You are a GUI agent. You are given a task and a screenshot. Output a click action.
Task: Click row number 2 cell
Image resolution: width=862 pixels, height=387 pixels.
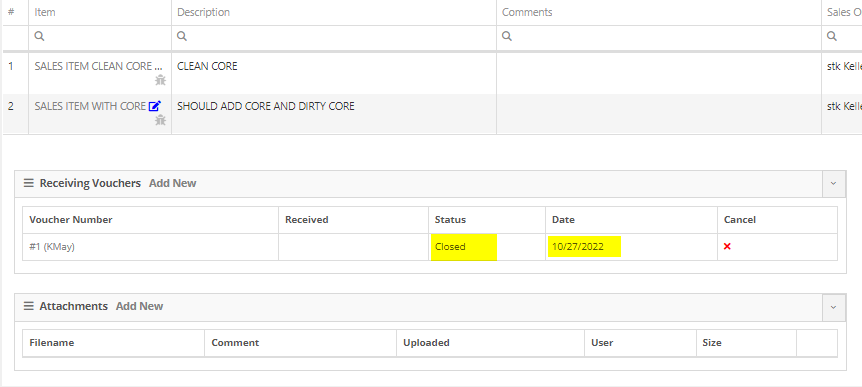(x=15, y=114)
